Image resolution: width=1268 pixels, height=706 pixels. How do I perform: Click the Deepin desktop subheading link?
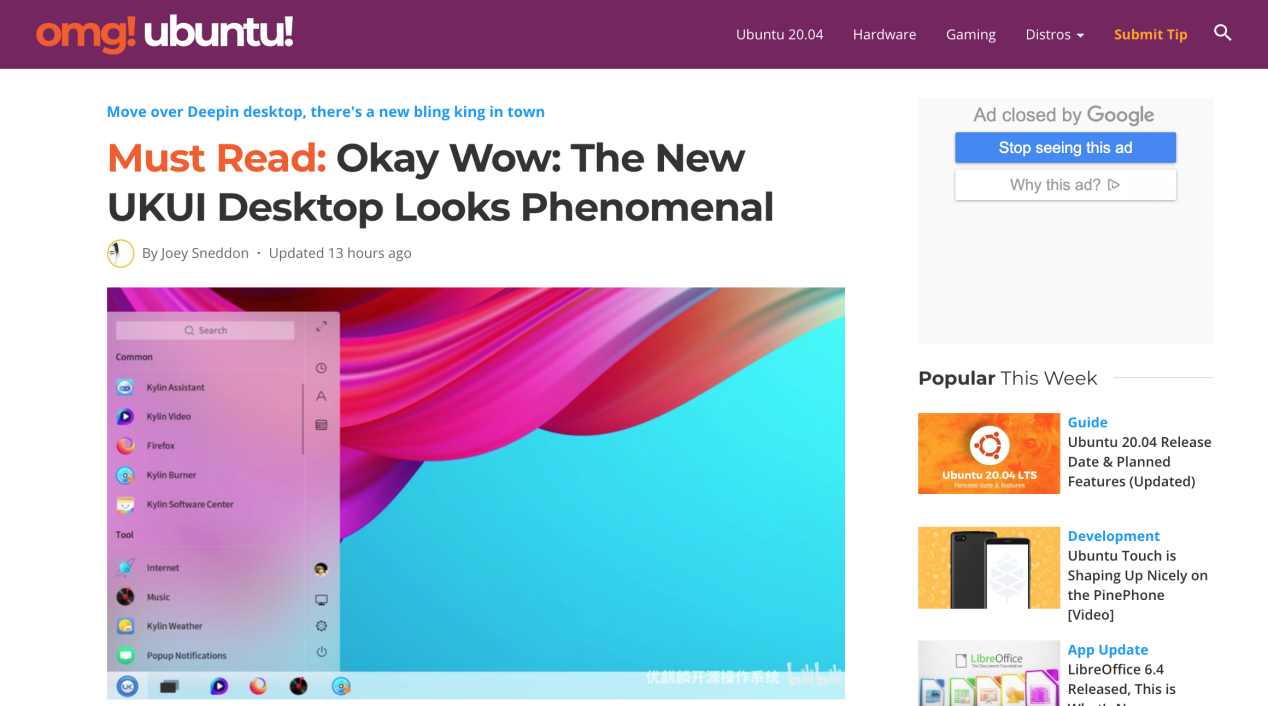coord(326,112)
